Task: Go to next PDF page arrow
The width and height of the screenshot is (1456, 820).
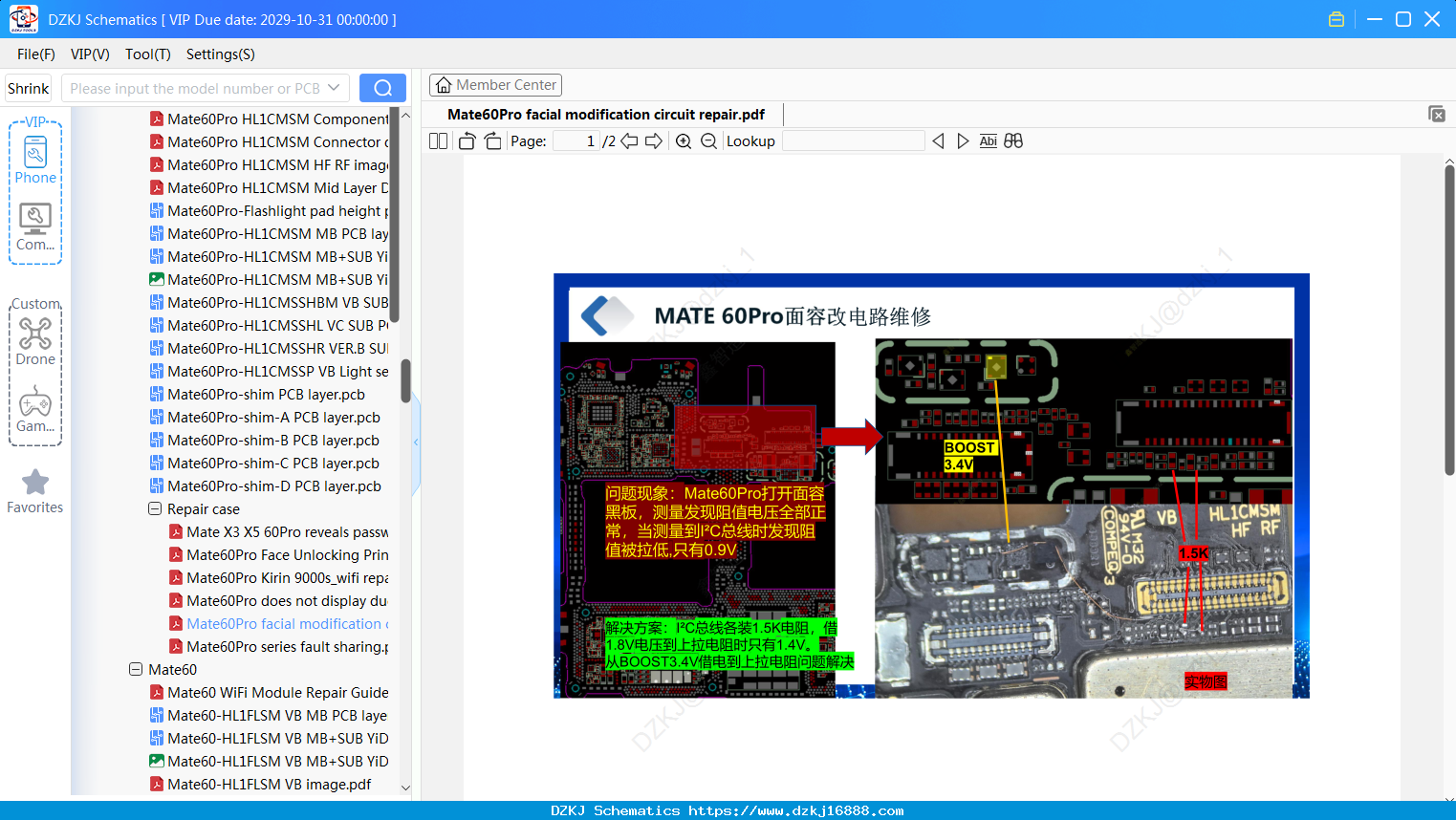Action: [654, 141]
